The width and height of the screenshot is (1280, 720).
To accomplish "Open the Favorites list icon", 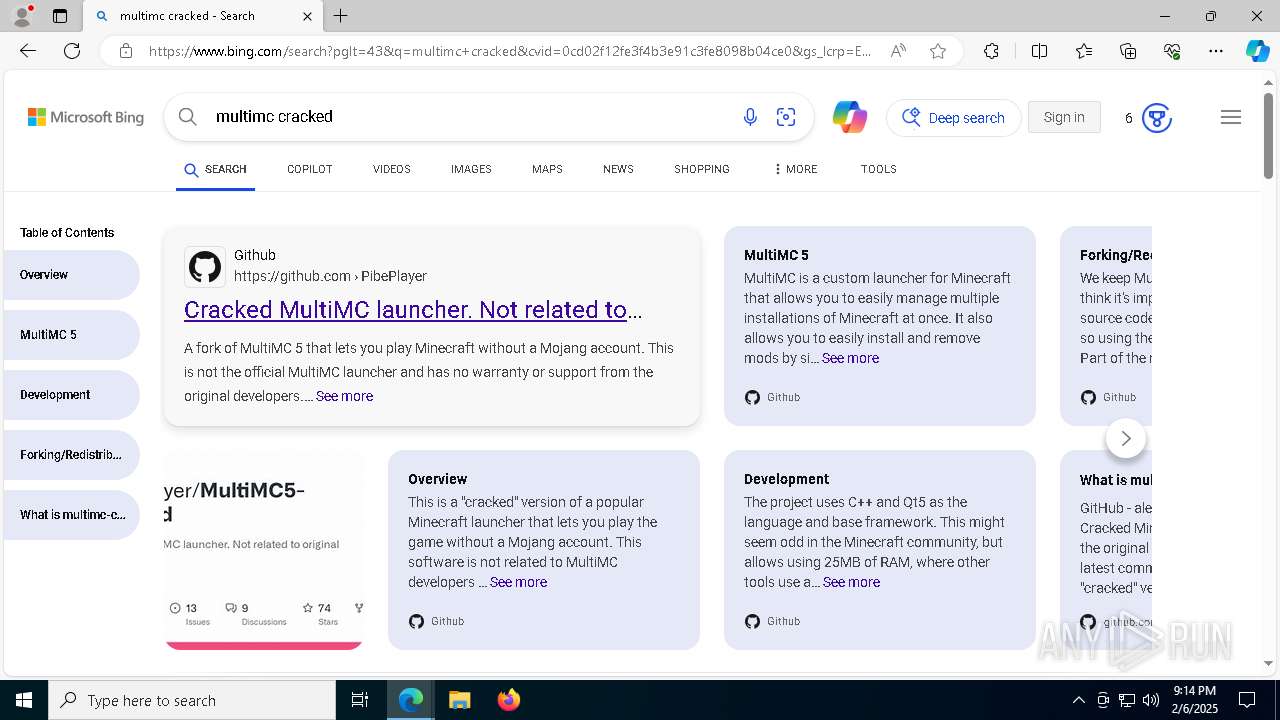I will click(x=1084, y=51).
